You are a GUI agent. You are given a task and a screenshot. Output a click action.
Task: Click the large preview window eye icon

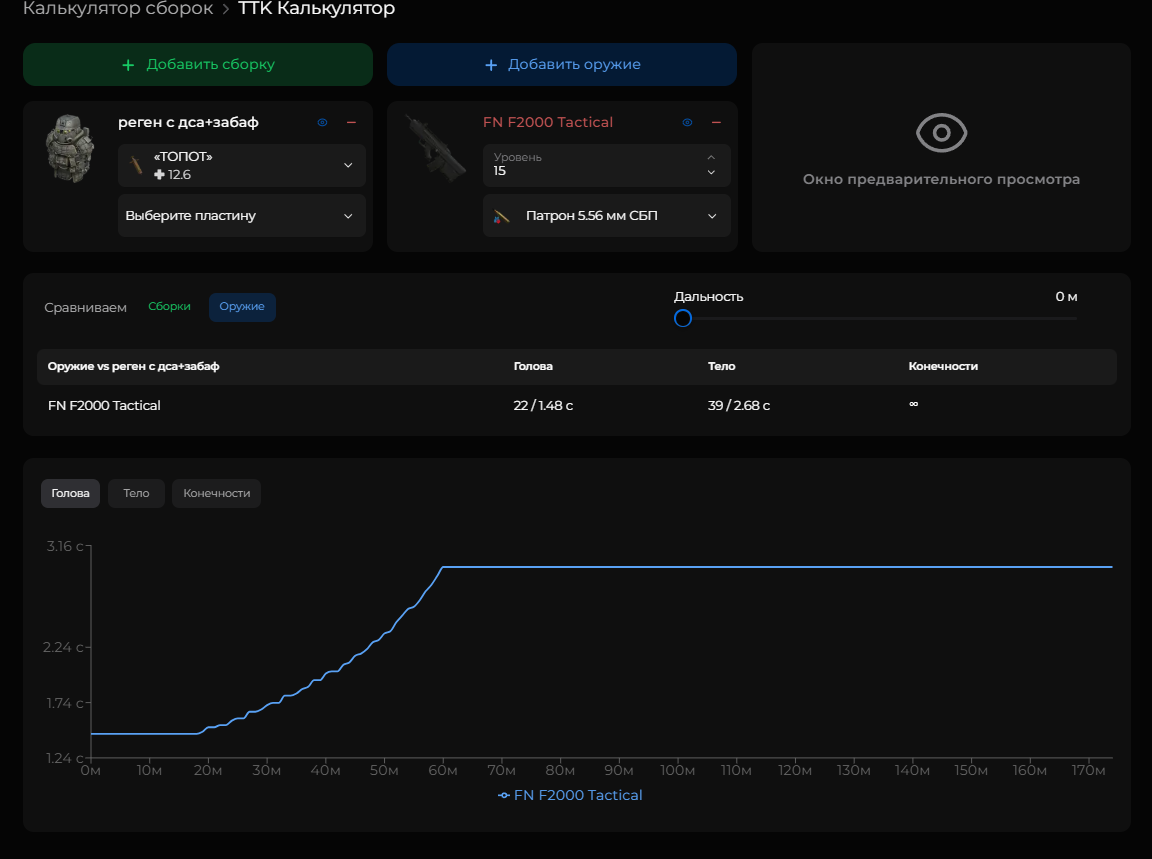click(x=941, y=133)
